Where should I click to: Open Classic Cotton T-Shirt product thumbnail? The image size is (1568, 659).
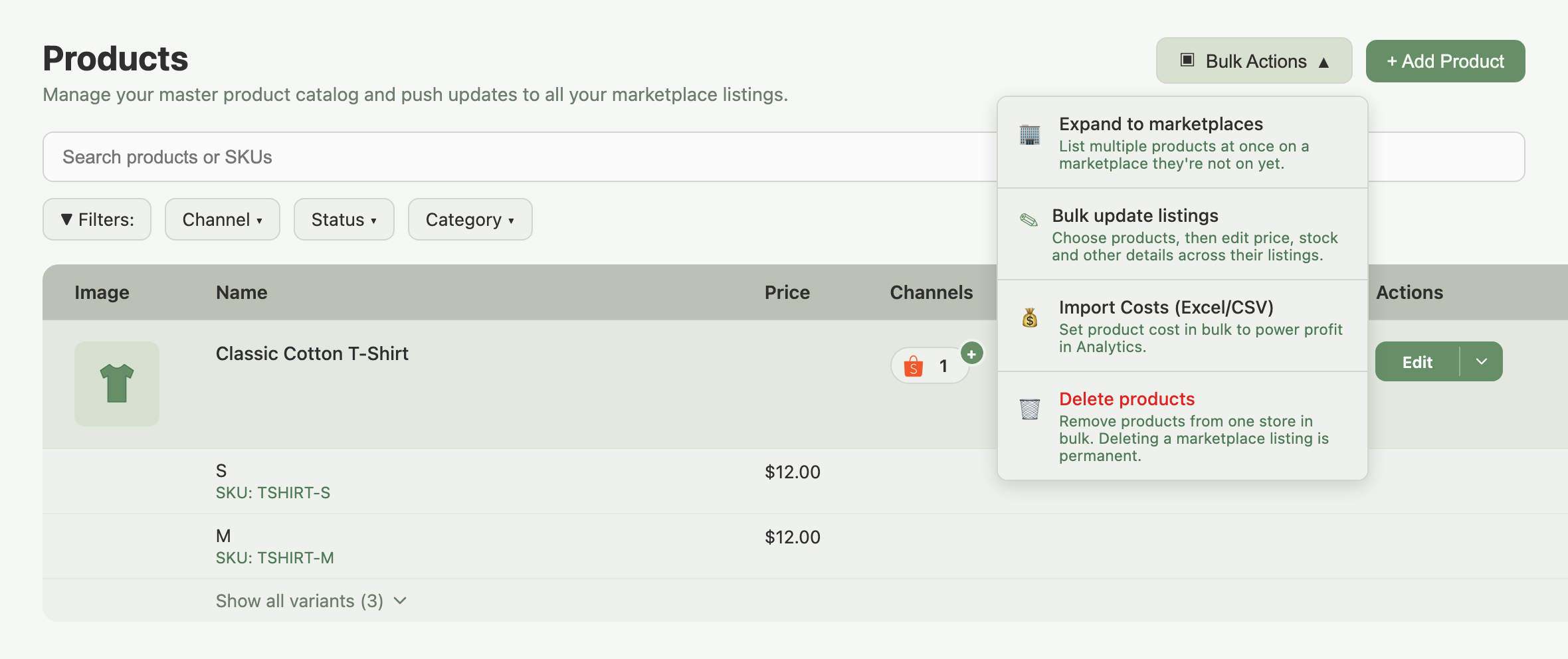click(x=117, y=384)
